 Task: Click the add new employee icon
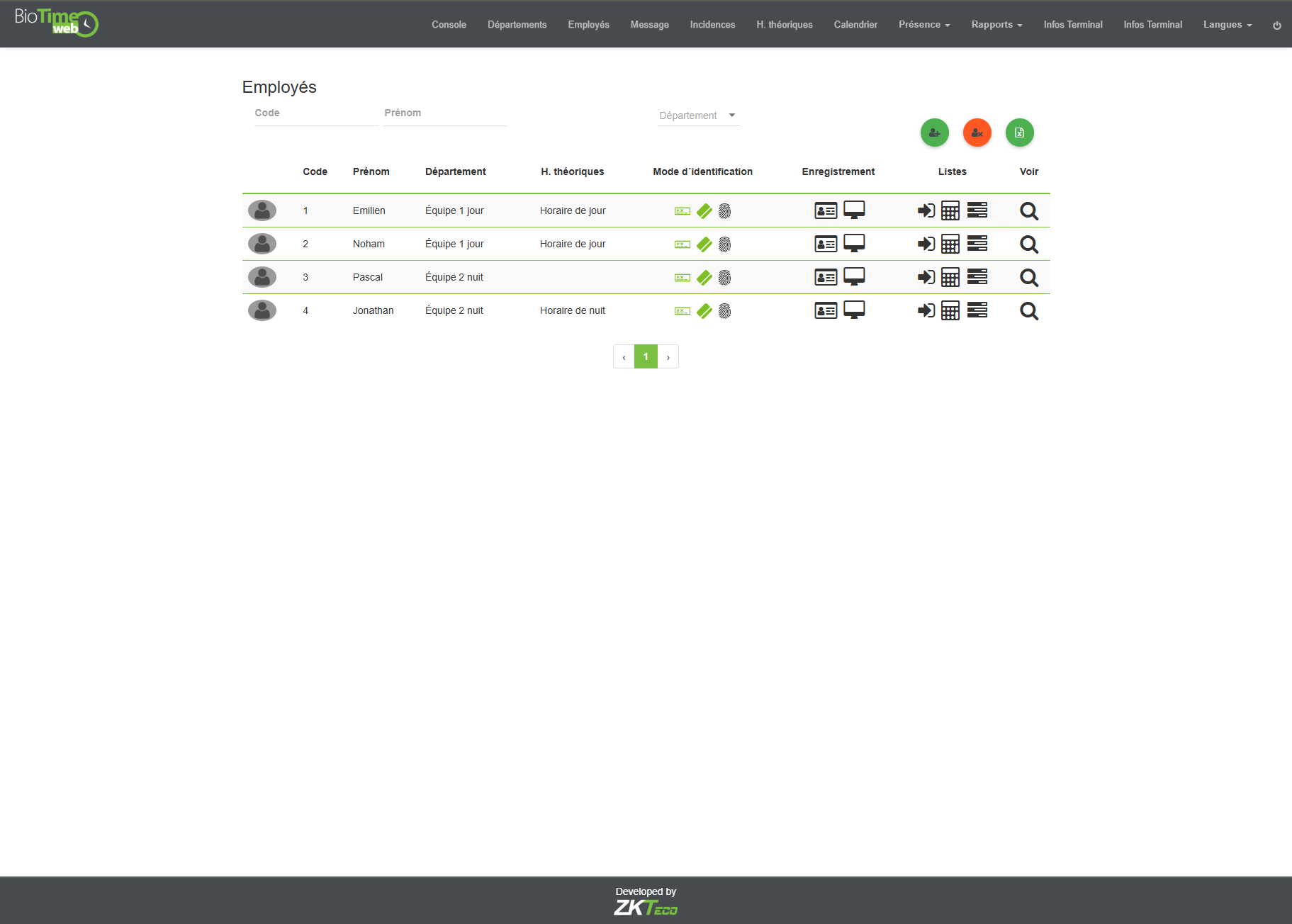(x=934, y=133)
